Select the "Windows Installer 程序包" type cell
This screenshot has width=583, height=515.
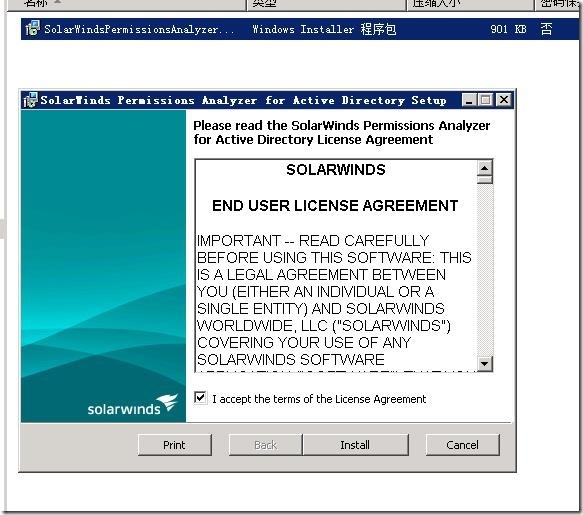324,29
